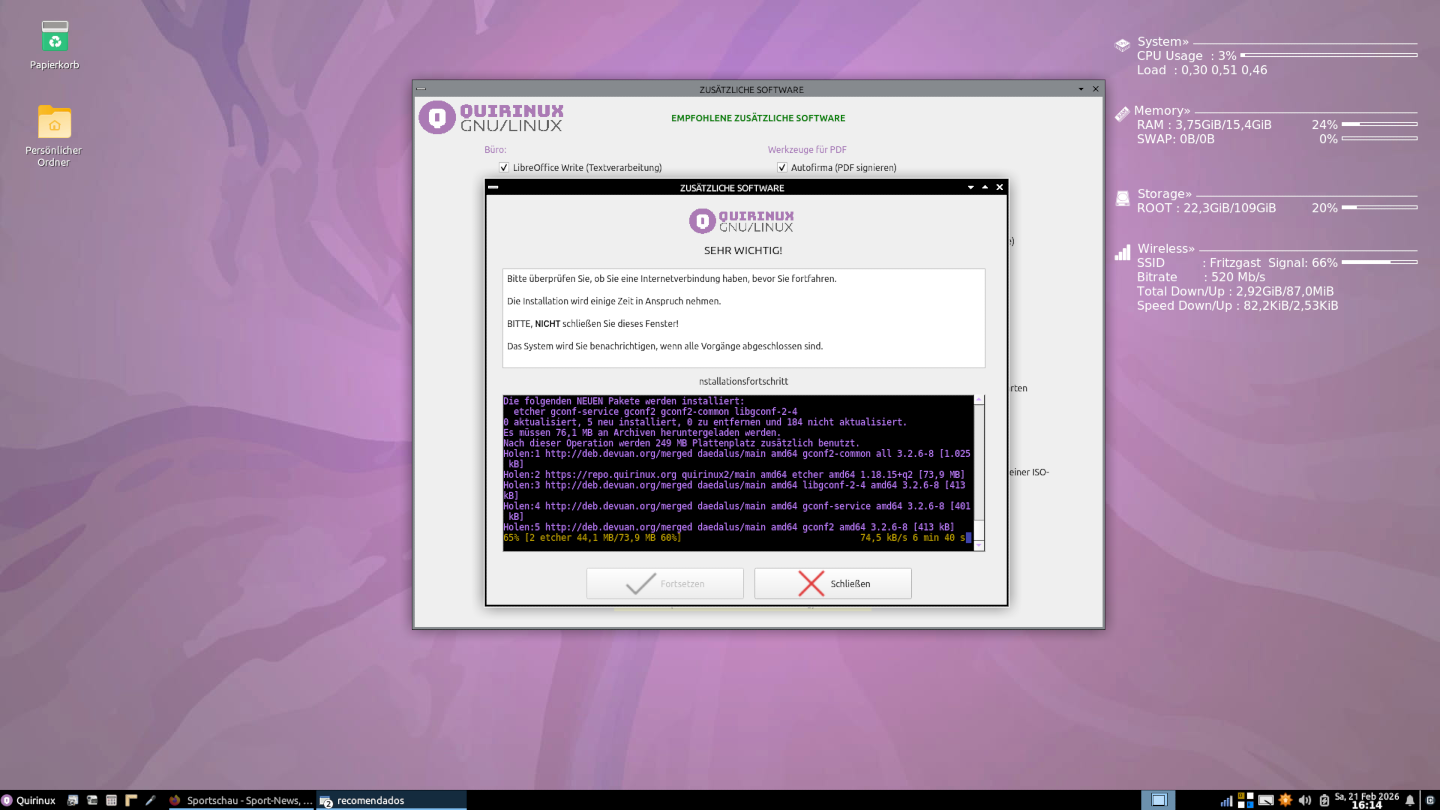
Task: Open the Papierkorb trash icon
Action: point(55,38)
